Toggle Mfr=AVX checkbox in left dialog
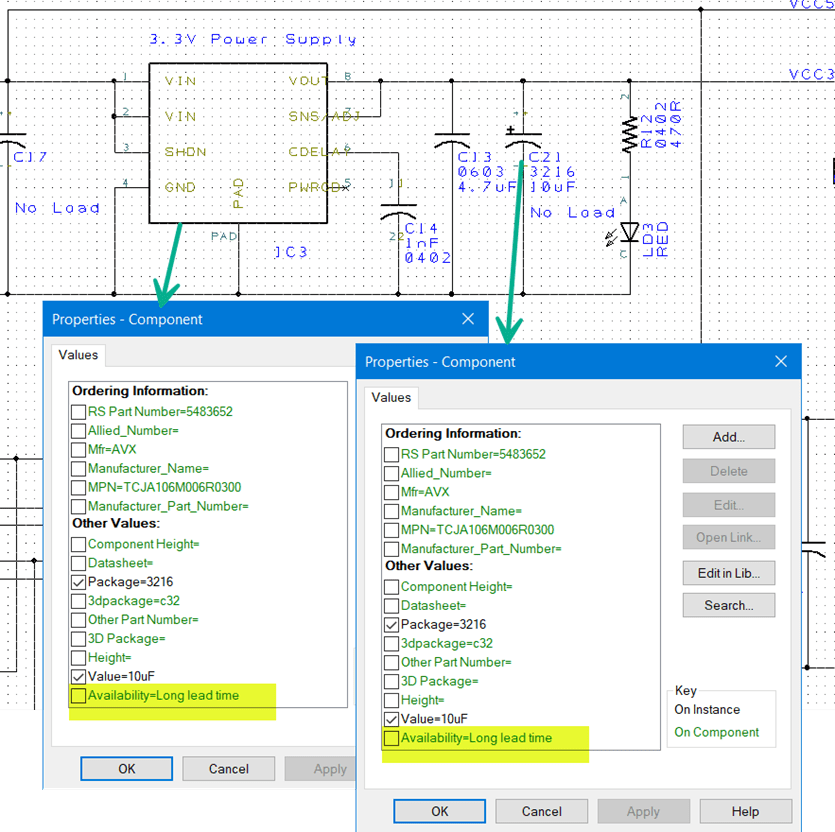835x832 pixels. click(78, 450)
